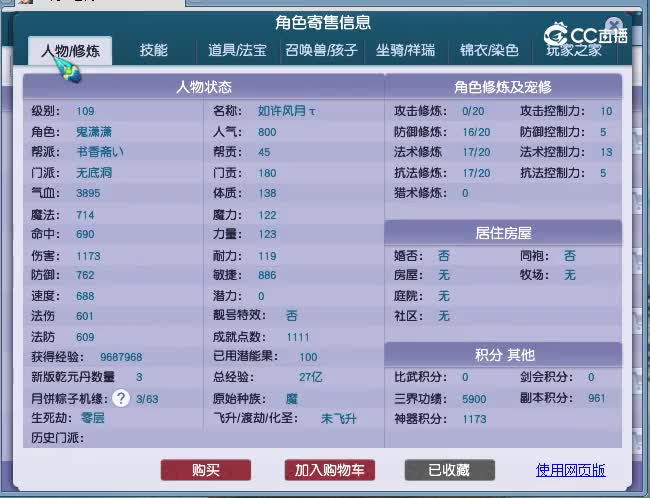Click the 原始种族 value 魔
The height and width of the screenshot is (498, 650).
292,399
